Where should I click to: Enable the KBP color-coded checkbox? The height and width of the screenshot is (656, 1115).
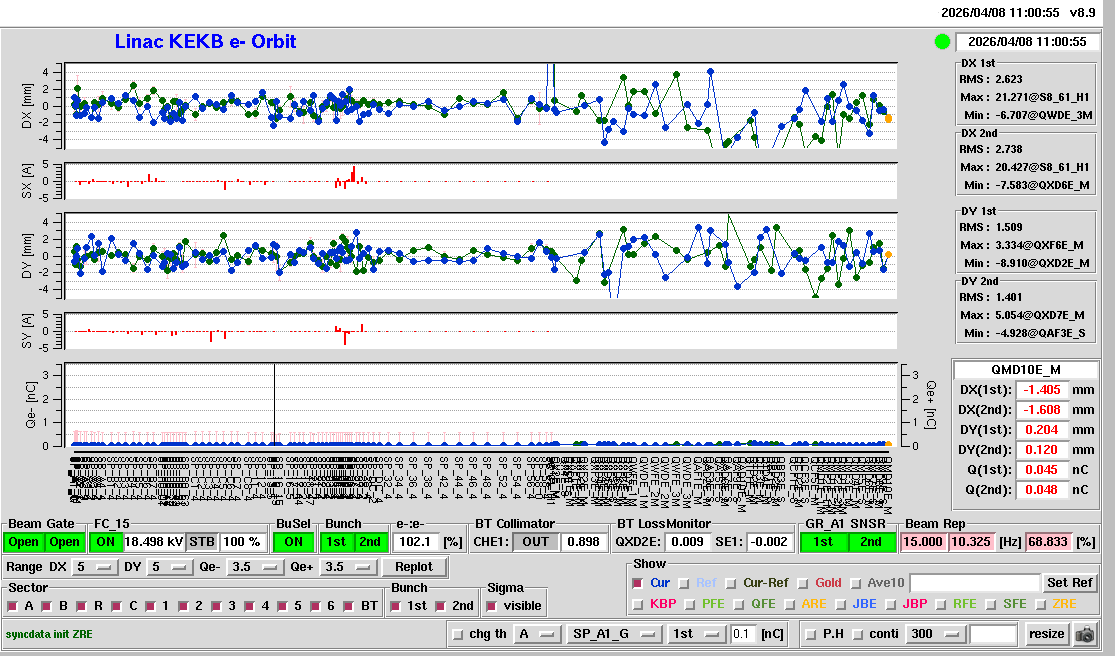(x=638, y=604)
